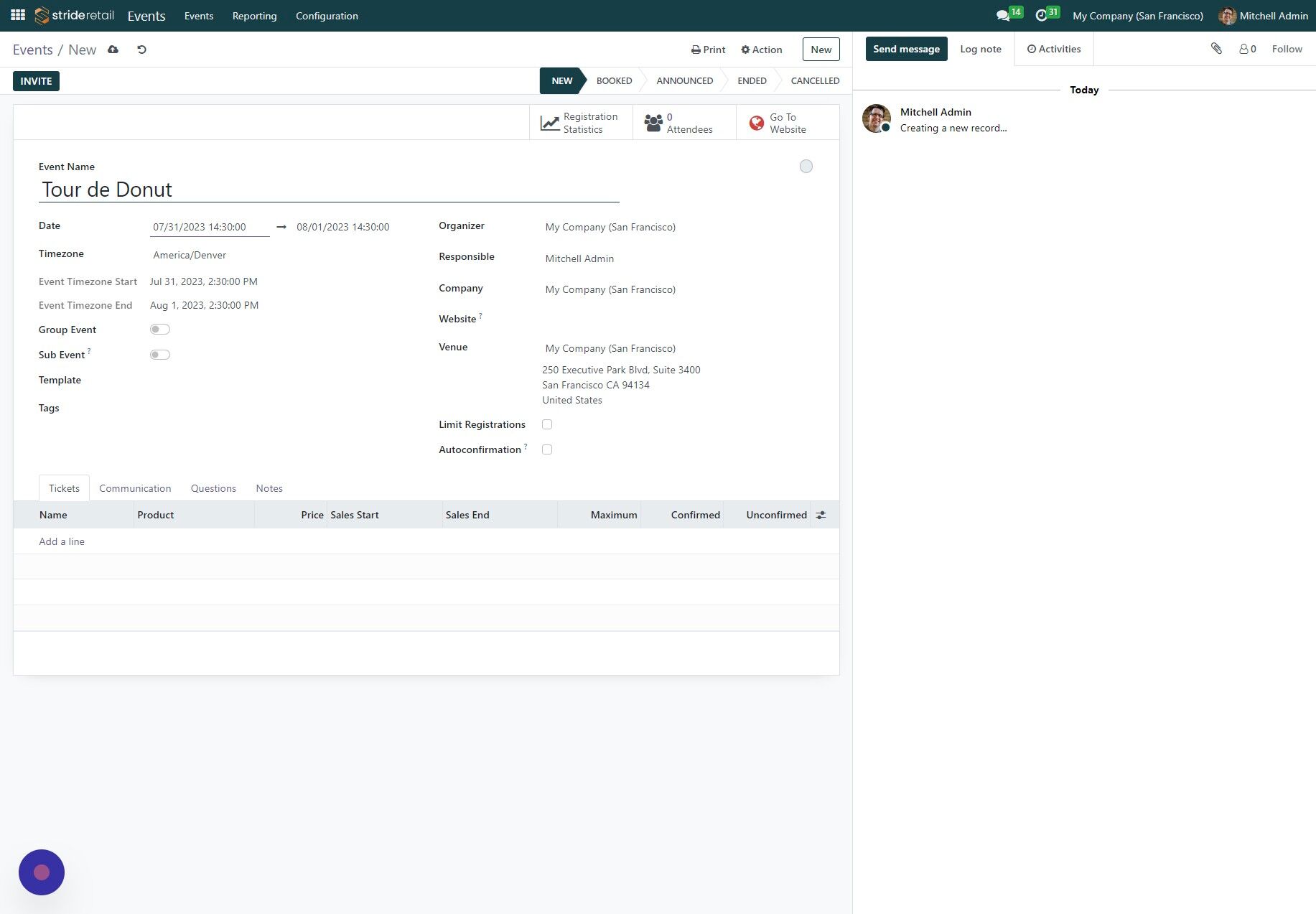Save the record manually with cloud icon
Viewport: 1316px width, 914px height.
(113, 50)
